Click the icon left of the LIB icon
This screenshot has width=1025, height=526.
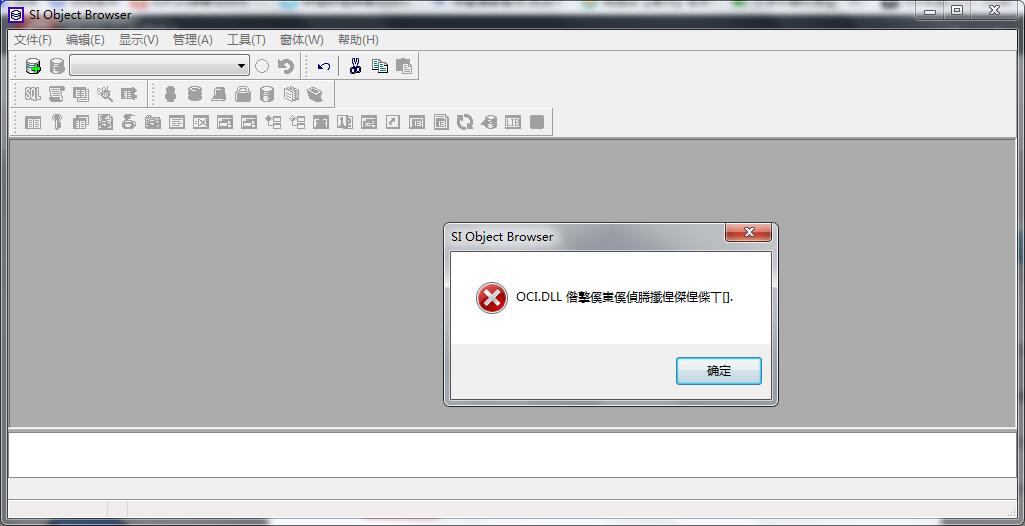click(x=489, y=122)
